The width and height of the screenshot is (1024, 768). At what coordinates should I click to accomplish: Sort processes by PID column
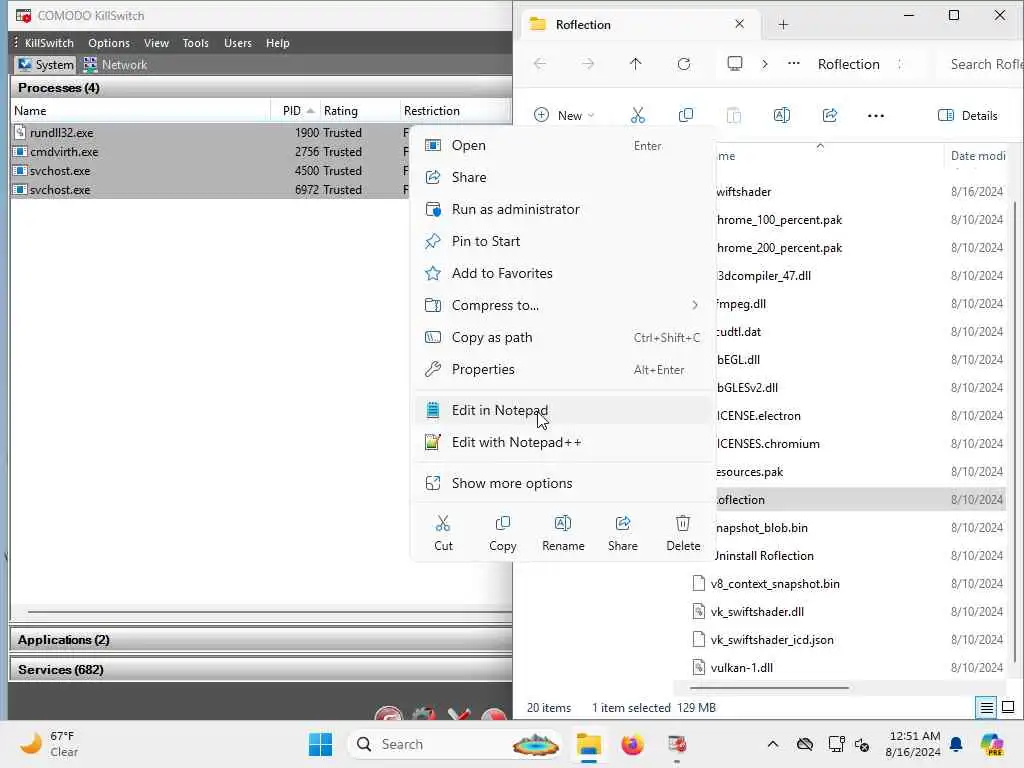pyautogui.click(x=296, y=110)
